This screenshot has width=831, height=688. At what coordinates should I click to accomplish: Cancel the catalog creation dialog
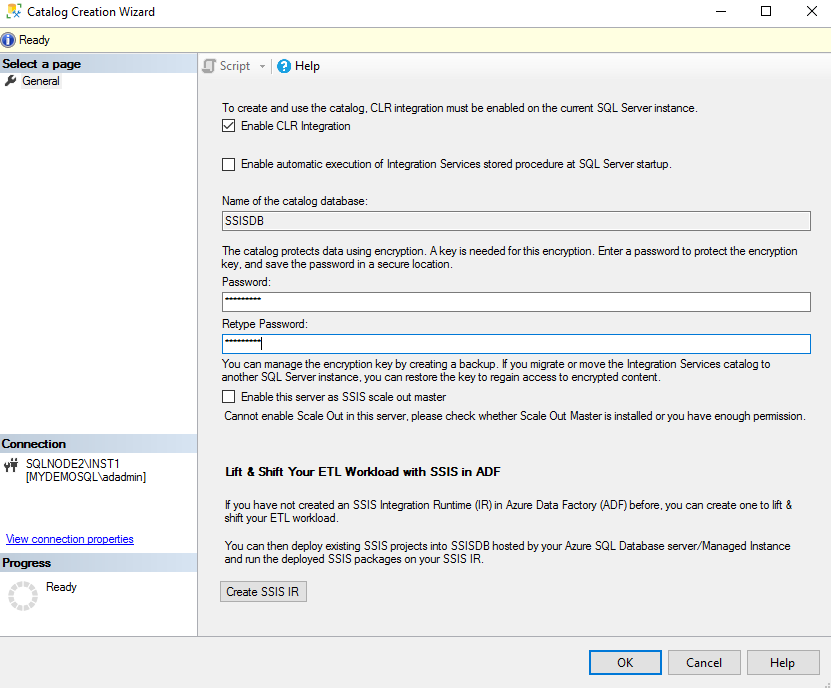point(703,662)
